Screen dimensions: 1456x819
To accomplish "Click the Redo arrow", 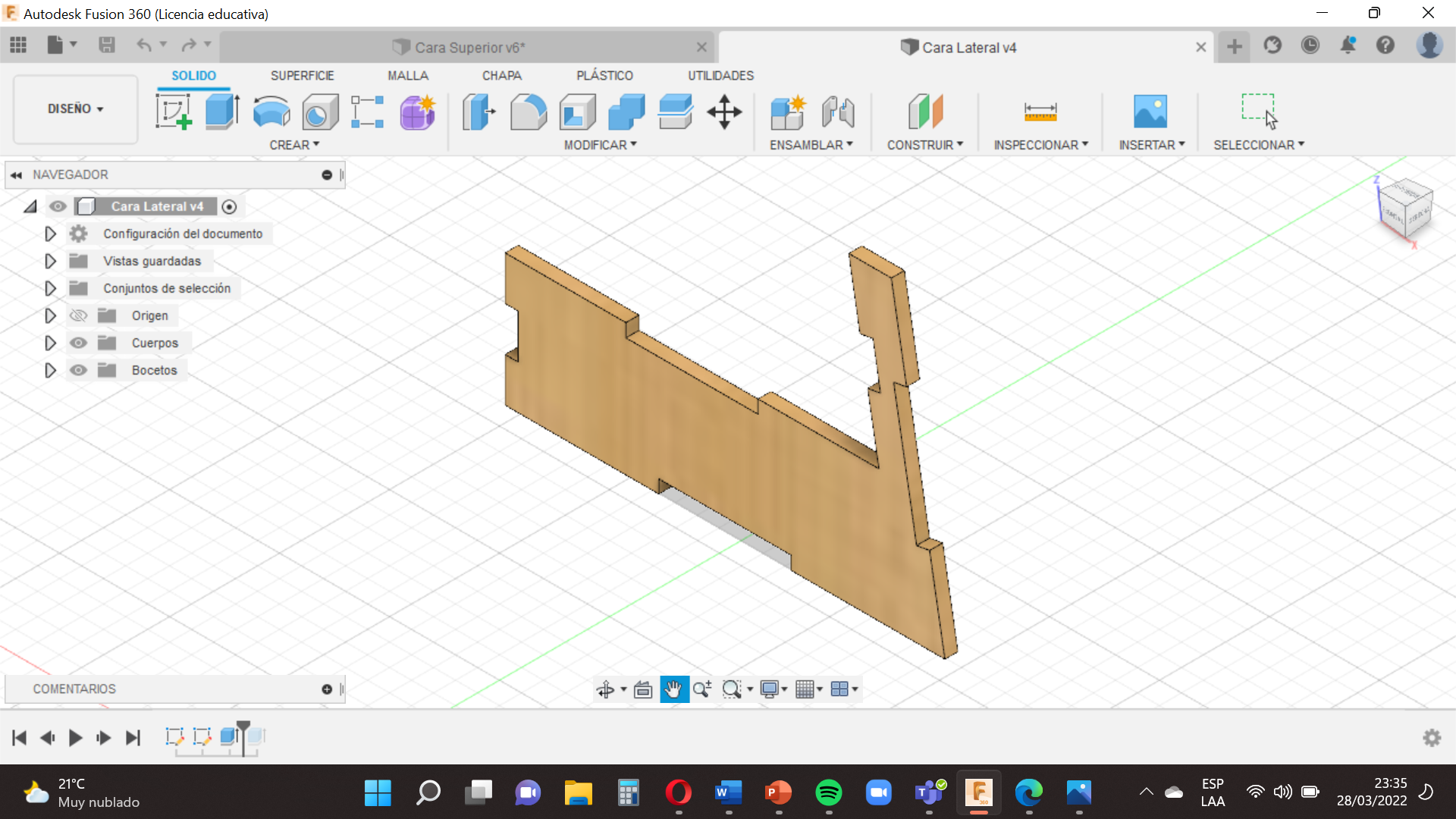I will coord(189,45).
